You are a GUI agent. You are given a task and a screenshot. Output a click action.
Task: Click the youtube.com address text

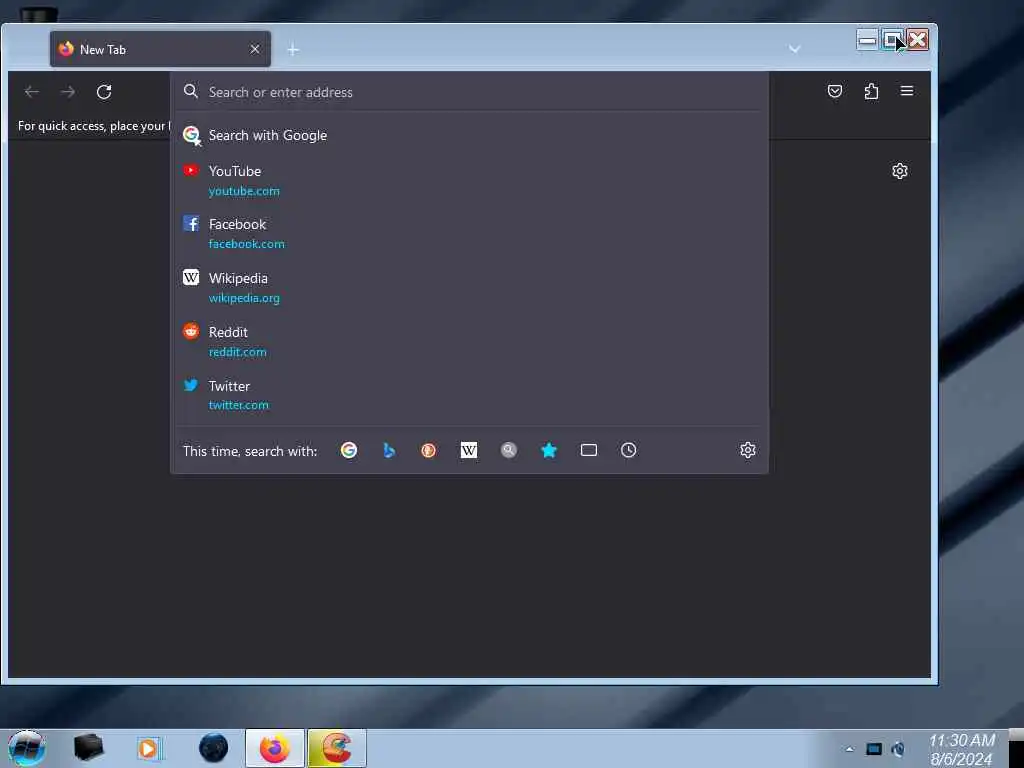[244, 191]
